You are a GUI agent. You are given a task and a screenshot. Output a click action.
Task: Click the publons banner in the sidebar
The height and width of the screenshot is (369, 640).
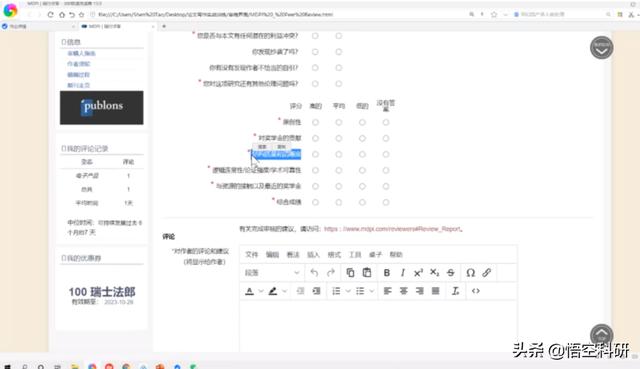(x=102, y=108)
